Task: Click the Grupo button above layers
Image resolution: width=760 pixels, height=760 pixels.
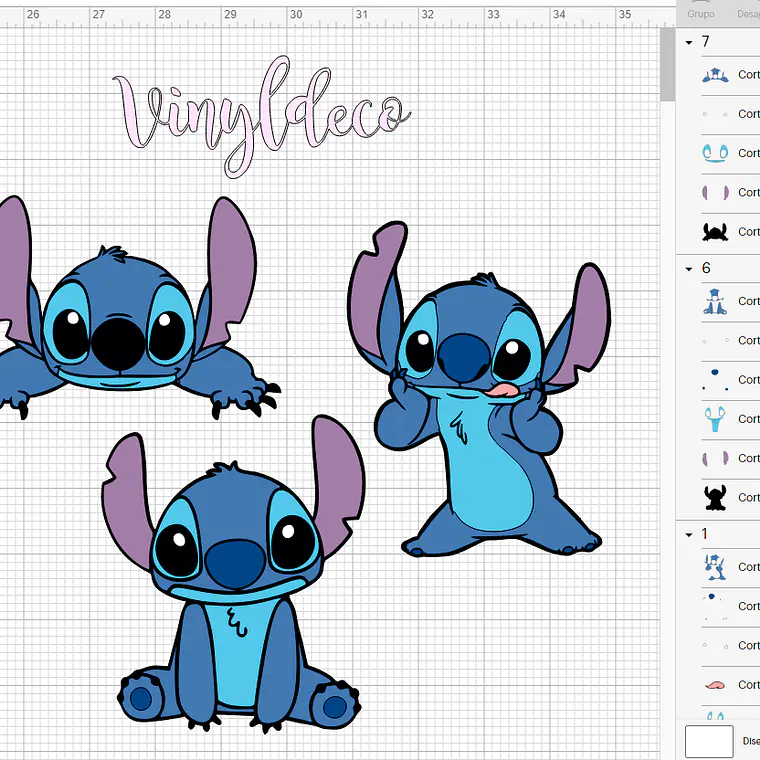Action: pyautogui.click(x=701, y=11)
